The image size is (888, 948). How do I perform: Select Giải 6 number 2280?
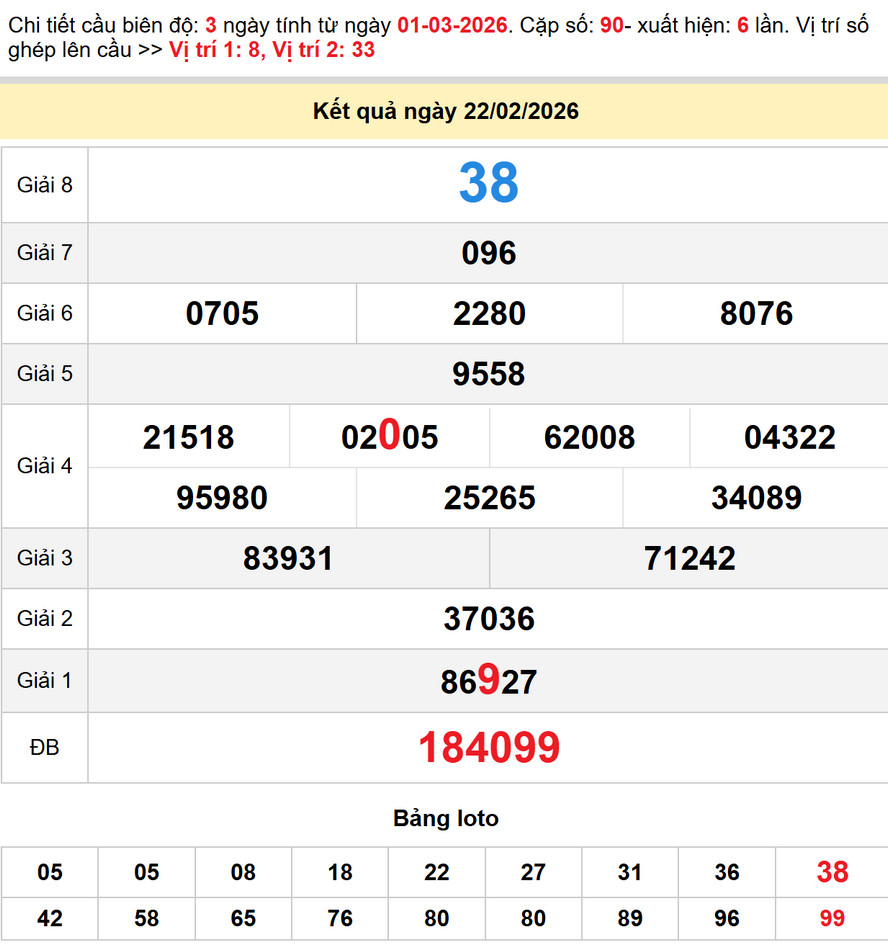click(x=488, y=314)
